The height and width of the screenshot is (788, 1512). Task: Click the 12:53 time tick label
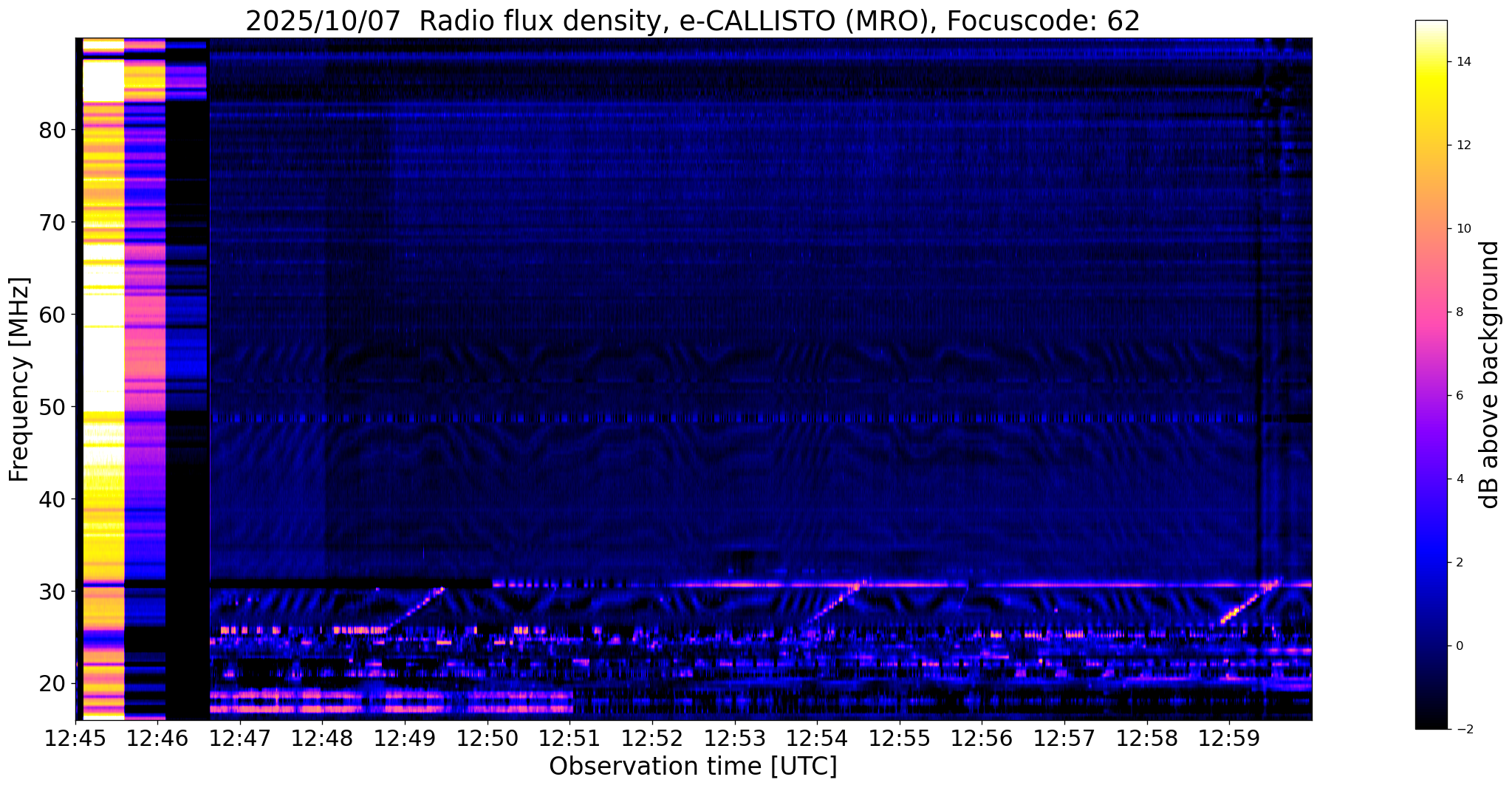click(x=735, y=737)
